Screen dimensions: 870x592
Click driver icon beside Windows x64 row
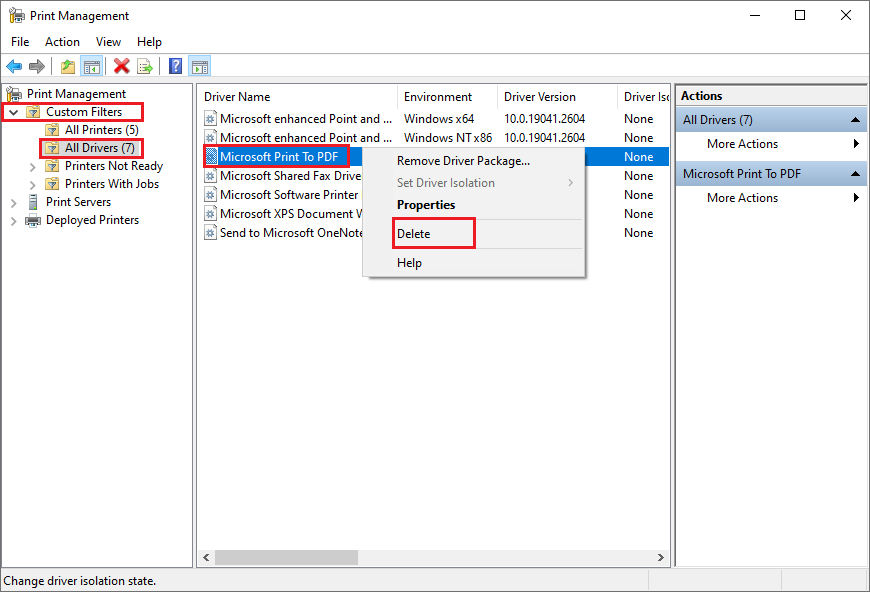(x=210, y=119)
